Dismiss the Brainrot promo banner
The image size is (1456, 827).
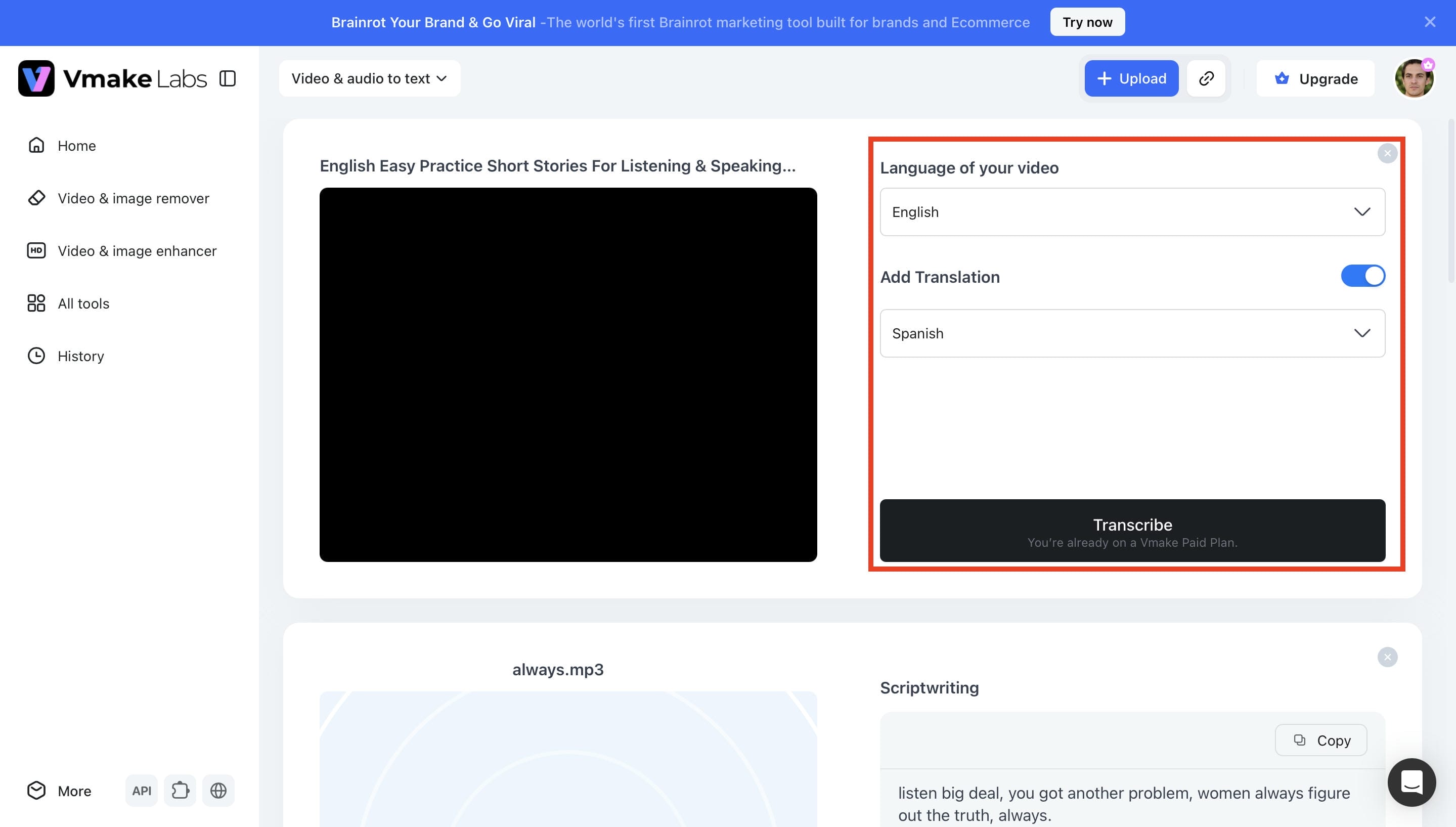(1430, 22)
